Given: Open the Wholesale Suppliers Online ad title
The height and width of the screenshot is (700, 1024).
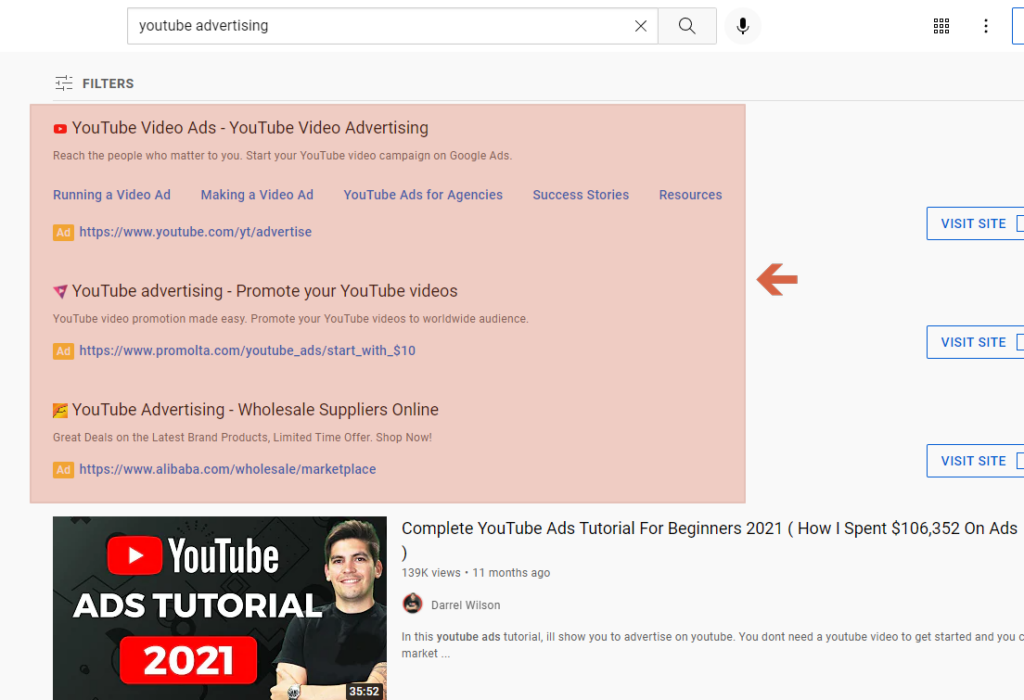Looking at the screenshot, I should pyautogui.click(x=255, y=410).
